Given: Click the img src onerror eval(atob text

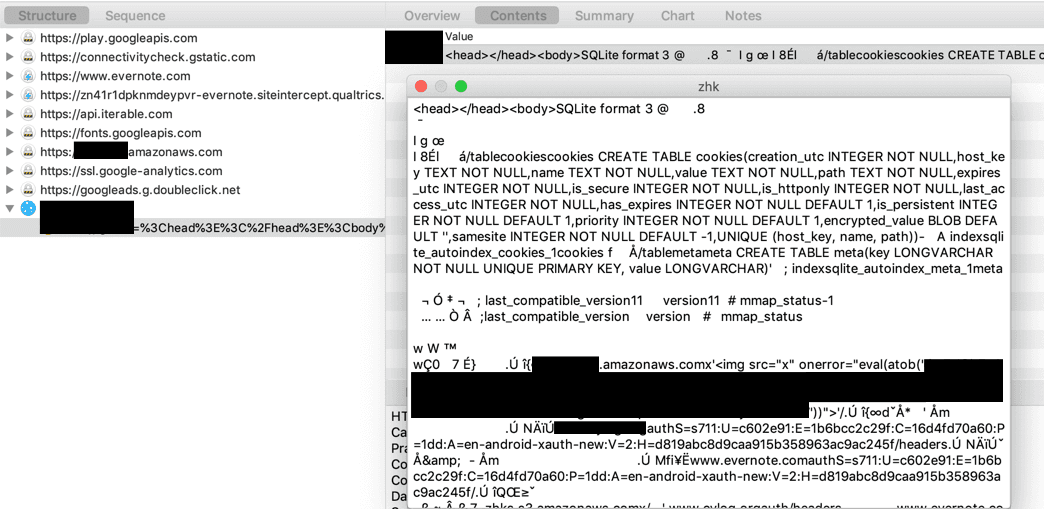Looking at the screenshot, I should click(819, 366).
